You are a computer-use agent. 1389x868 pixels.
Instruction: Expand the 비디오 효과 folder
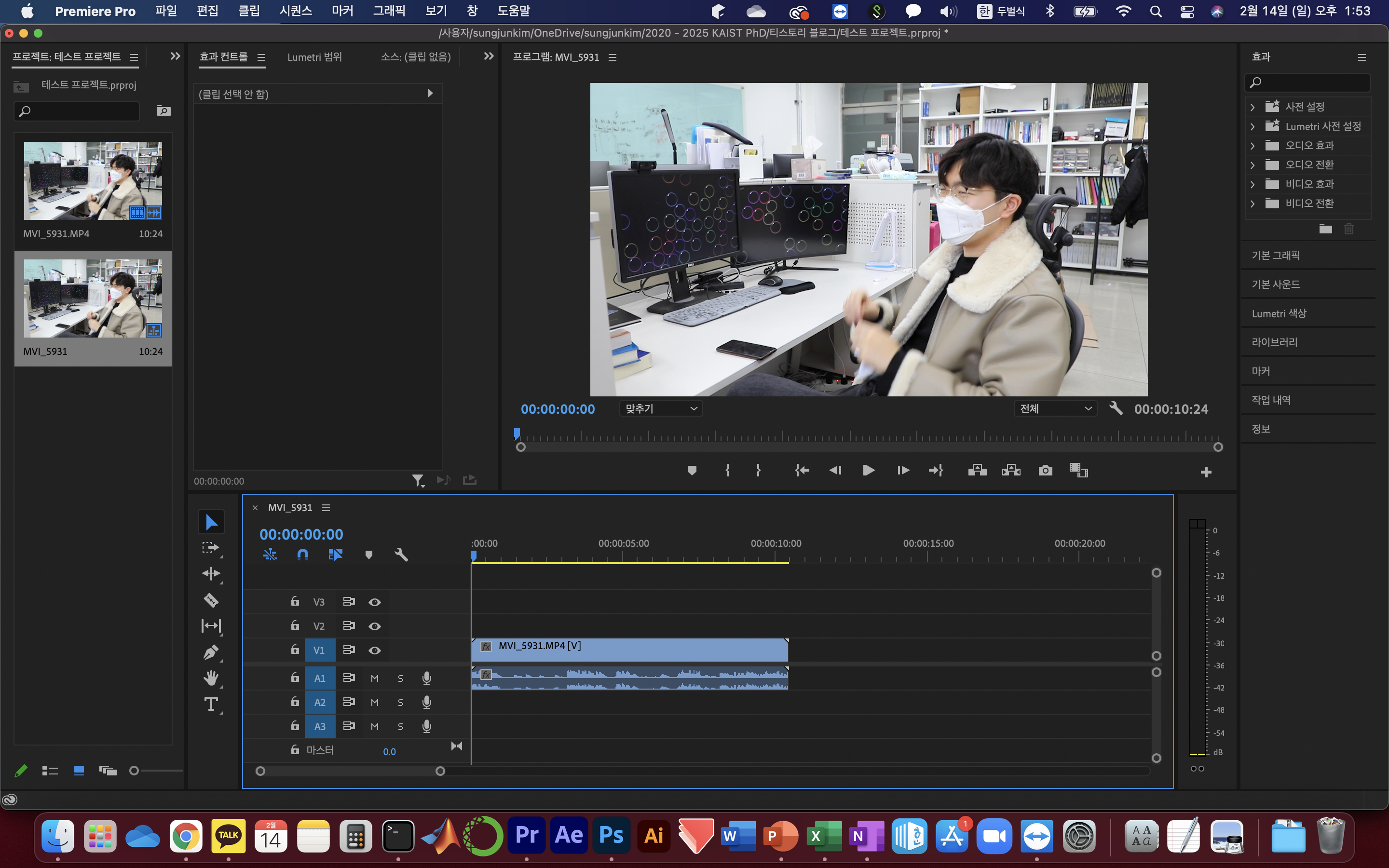coord(1253,184)
